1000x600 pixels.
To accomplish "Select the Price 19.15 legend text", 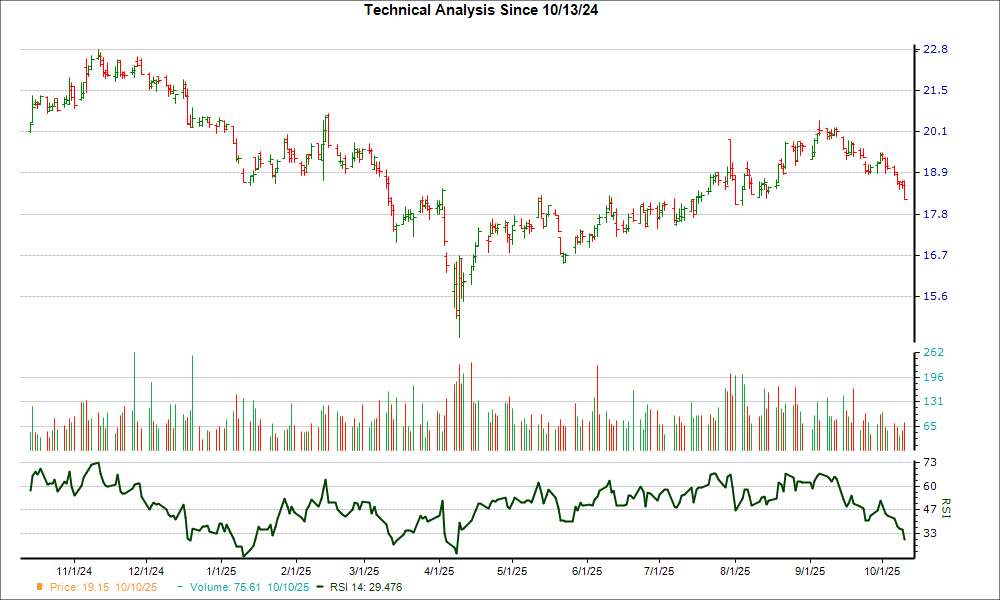I will pyautogui.click(x=98, y=588).
